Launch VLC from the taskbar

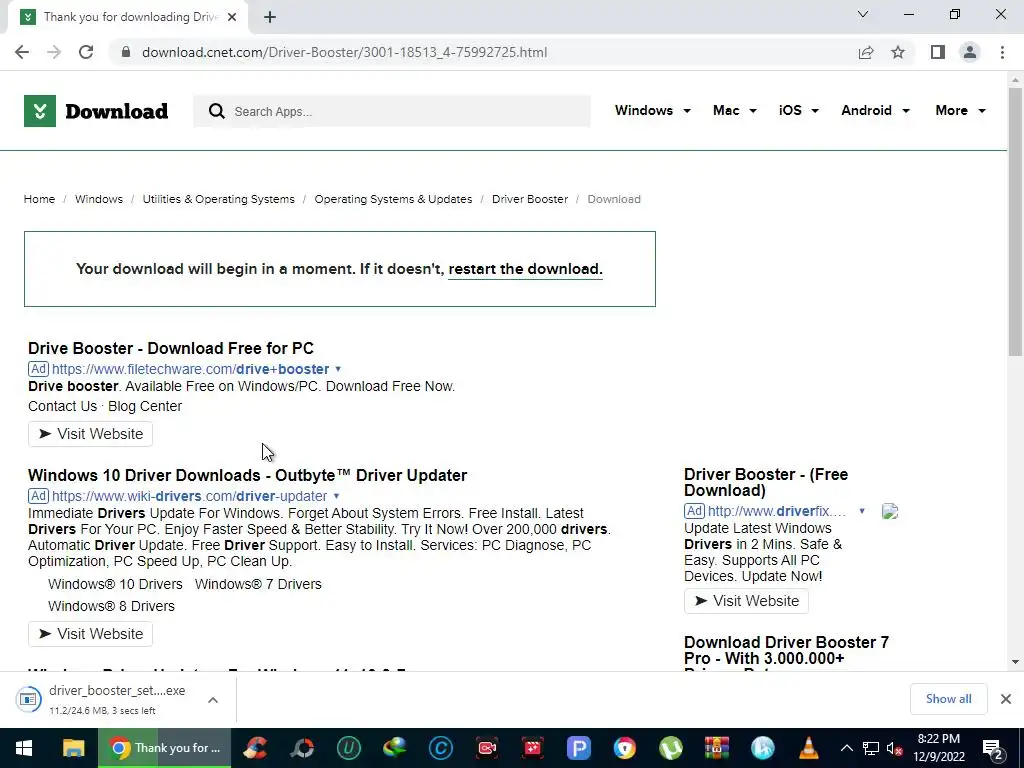(x=808, y=748)
